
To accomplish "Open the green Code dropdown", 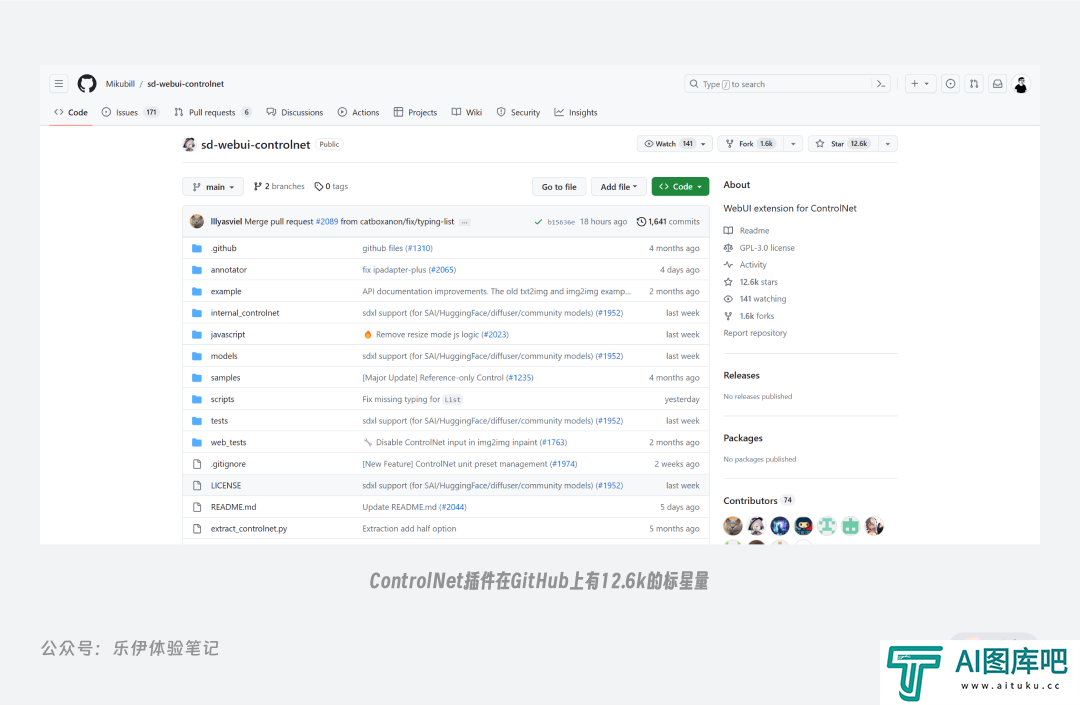I will pyautogui.click(x=681, y=187).
